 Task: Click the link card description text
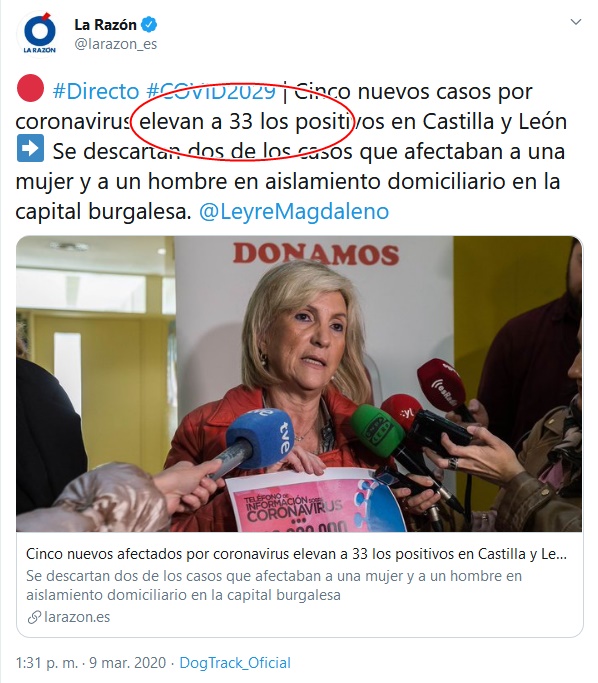coord(274,585)
